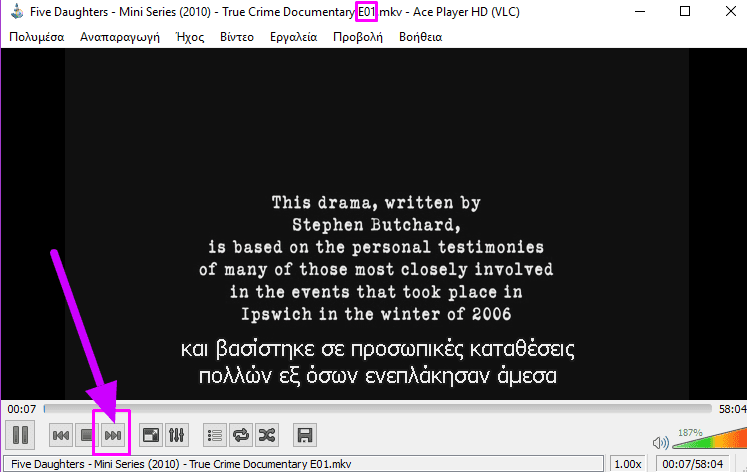This screenshot has height=472, width=747.
Task: Click elapsed time label 00:07 left of seek bar
Action: (x=21, y=409)
